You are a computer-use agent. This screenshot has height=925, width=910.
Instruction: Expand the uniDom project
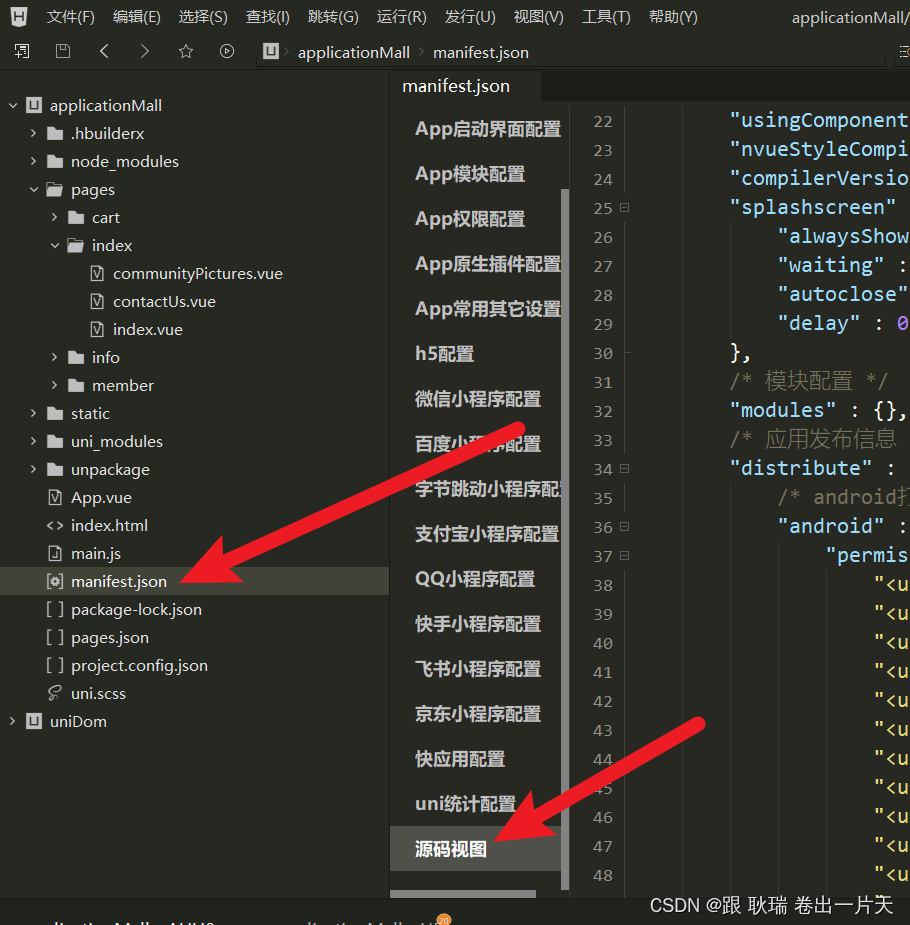(x=12, y=721)
